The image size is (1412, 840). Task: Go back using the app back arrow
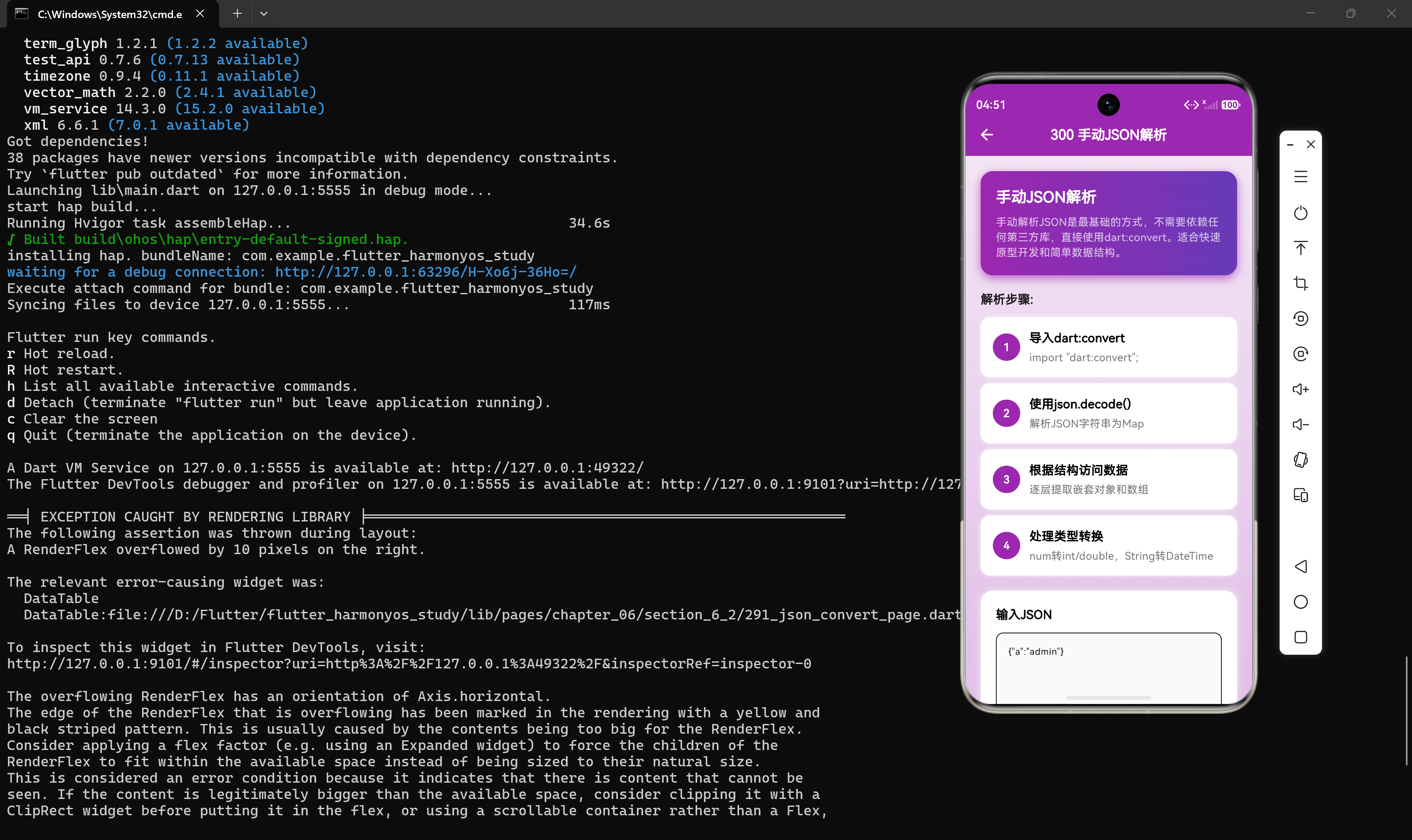987,135
